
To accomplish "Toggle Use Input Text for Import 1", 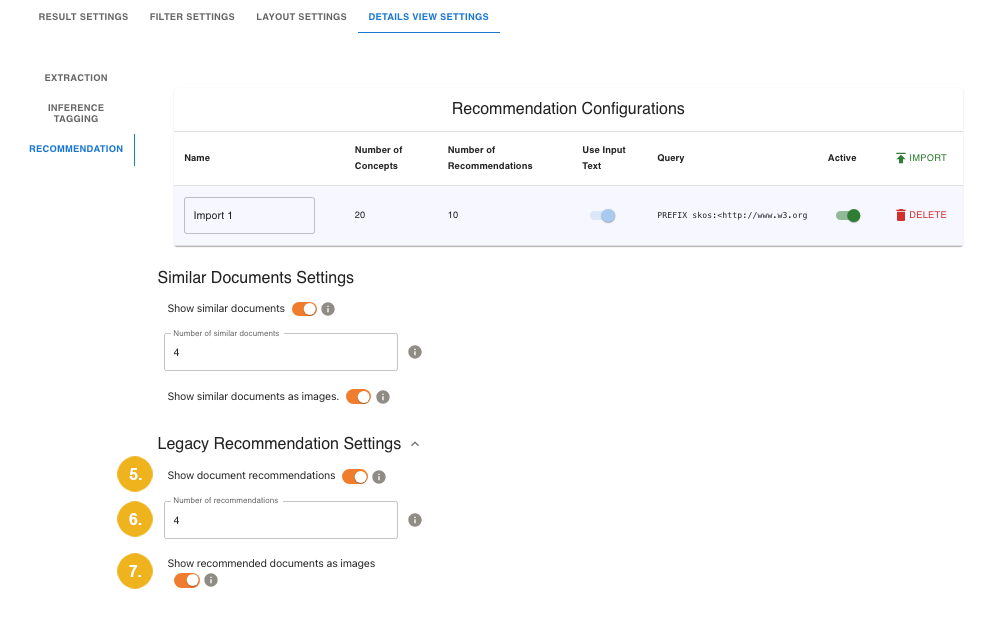I will point(602,215).
